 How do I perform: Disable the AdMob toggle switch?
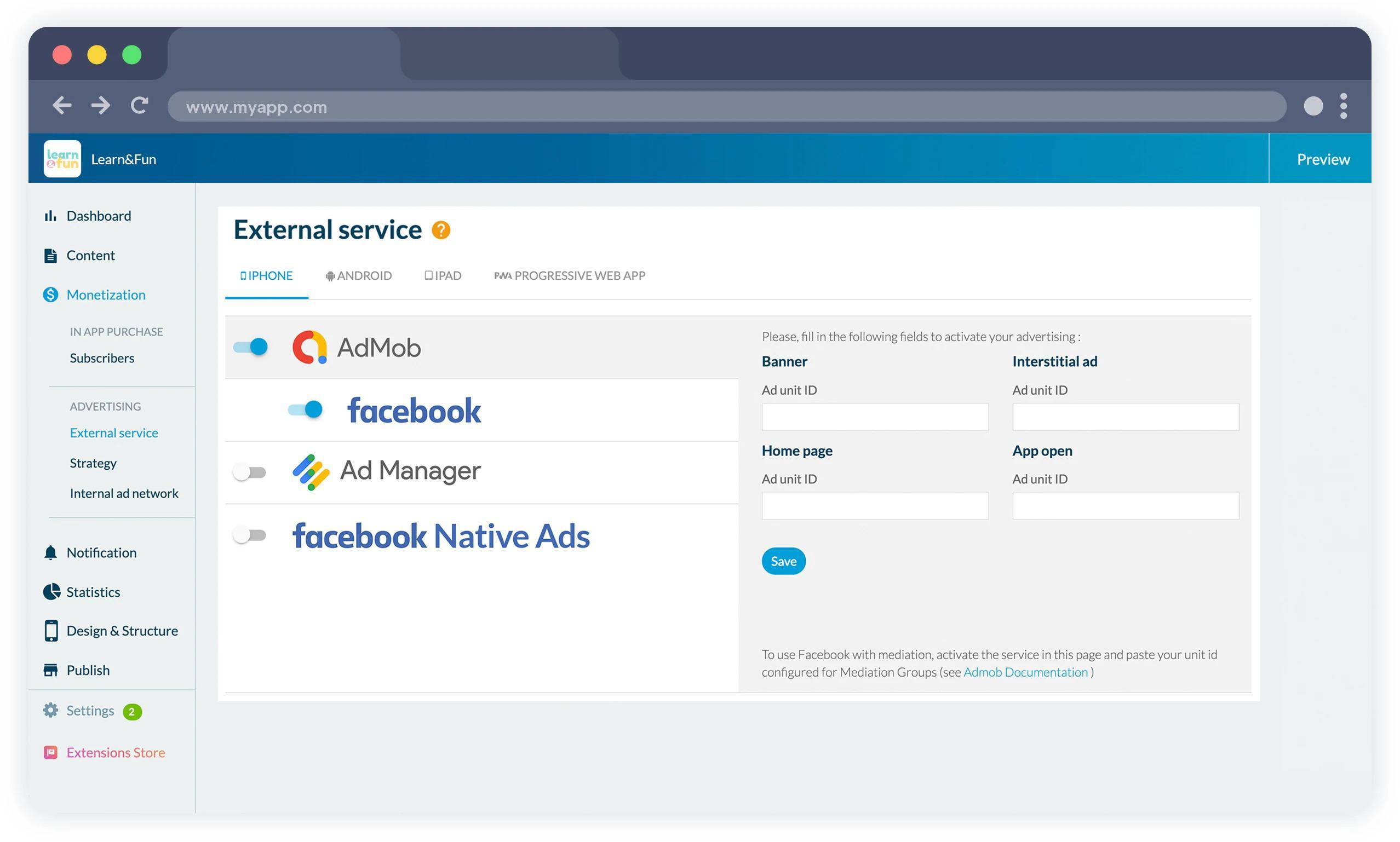[x=250, y=347]
